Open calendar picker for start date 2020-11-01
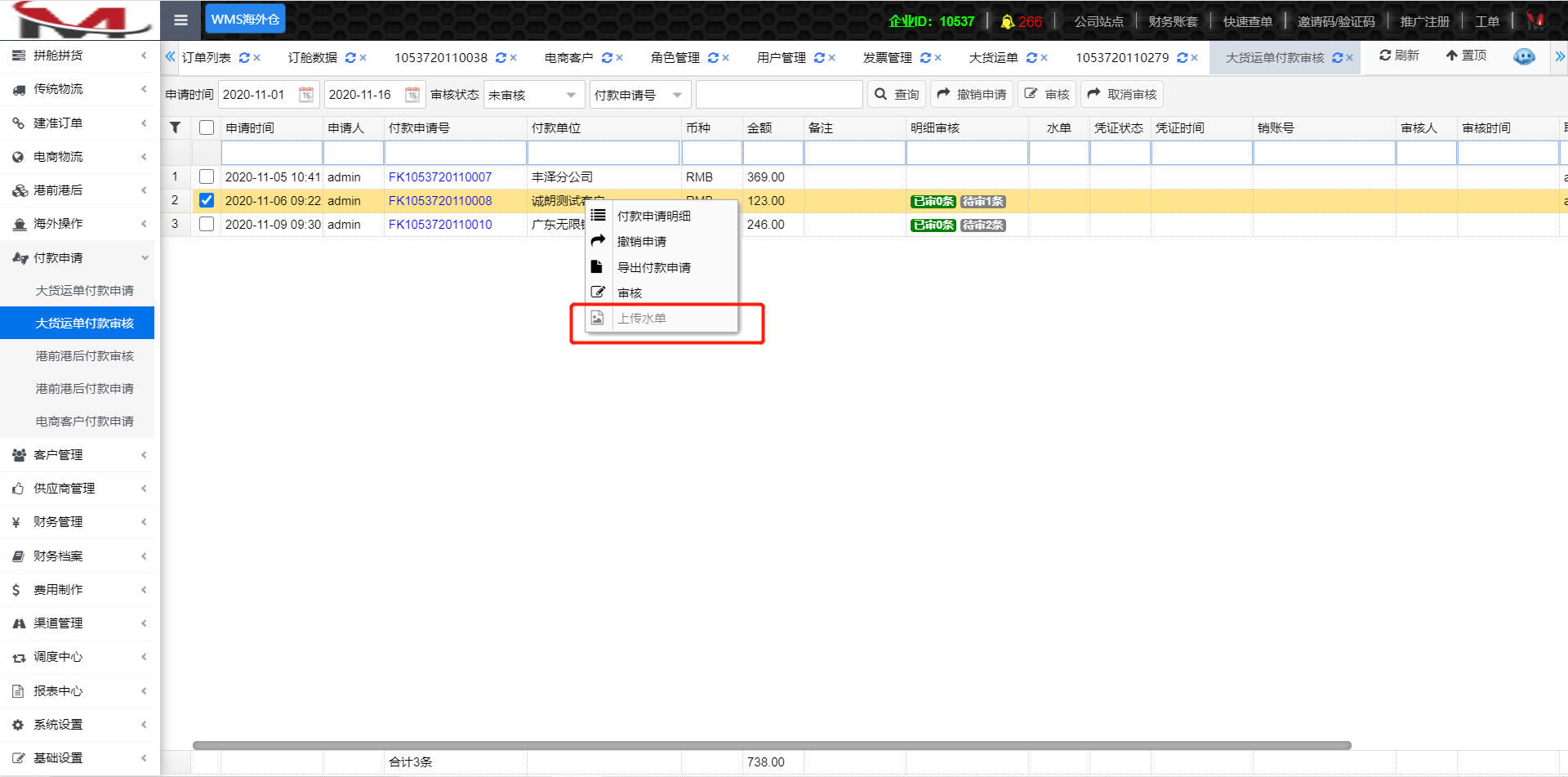This screenshot has height=777, width=1568. pos(306,95)
